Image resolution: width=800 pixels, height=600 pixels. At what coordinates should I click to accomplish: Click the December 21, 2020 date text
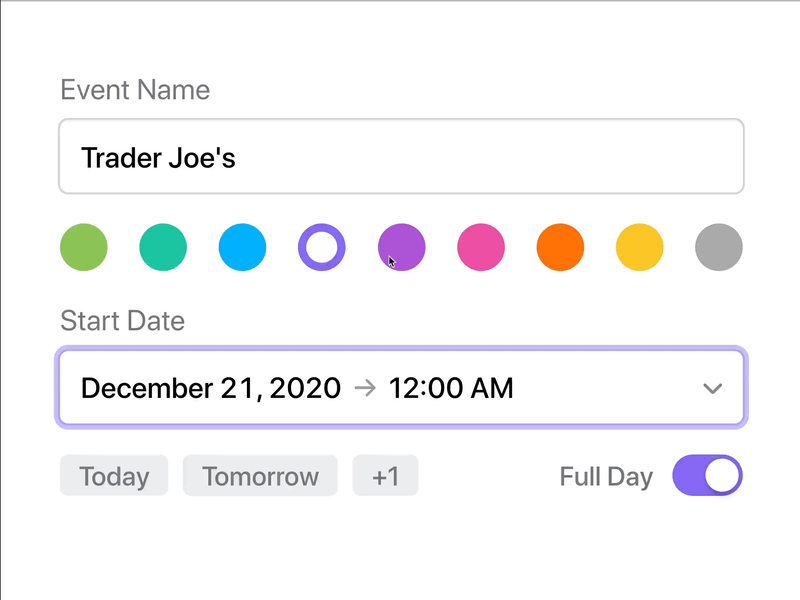click(x=210, y=388)
